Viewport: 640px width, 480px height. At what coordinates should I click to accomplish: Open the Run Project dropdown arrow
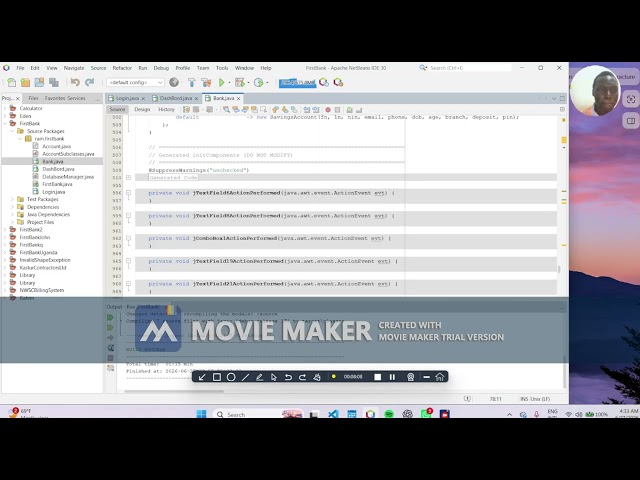[229, 83]
